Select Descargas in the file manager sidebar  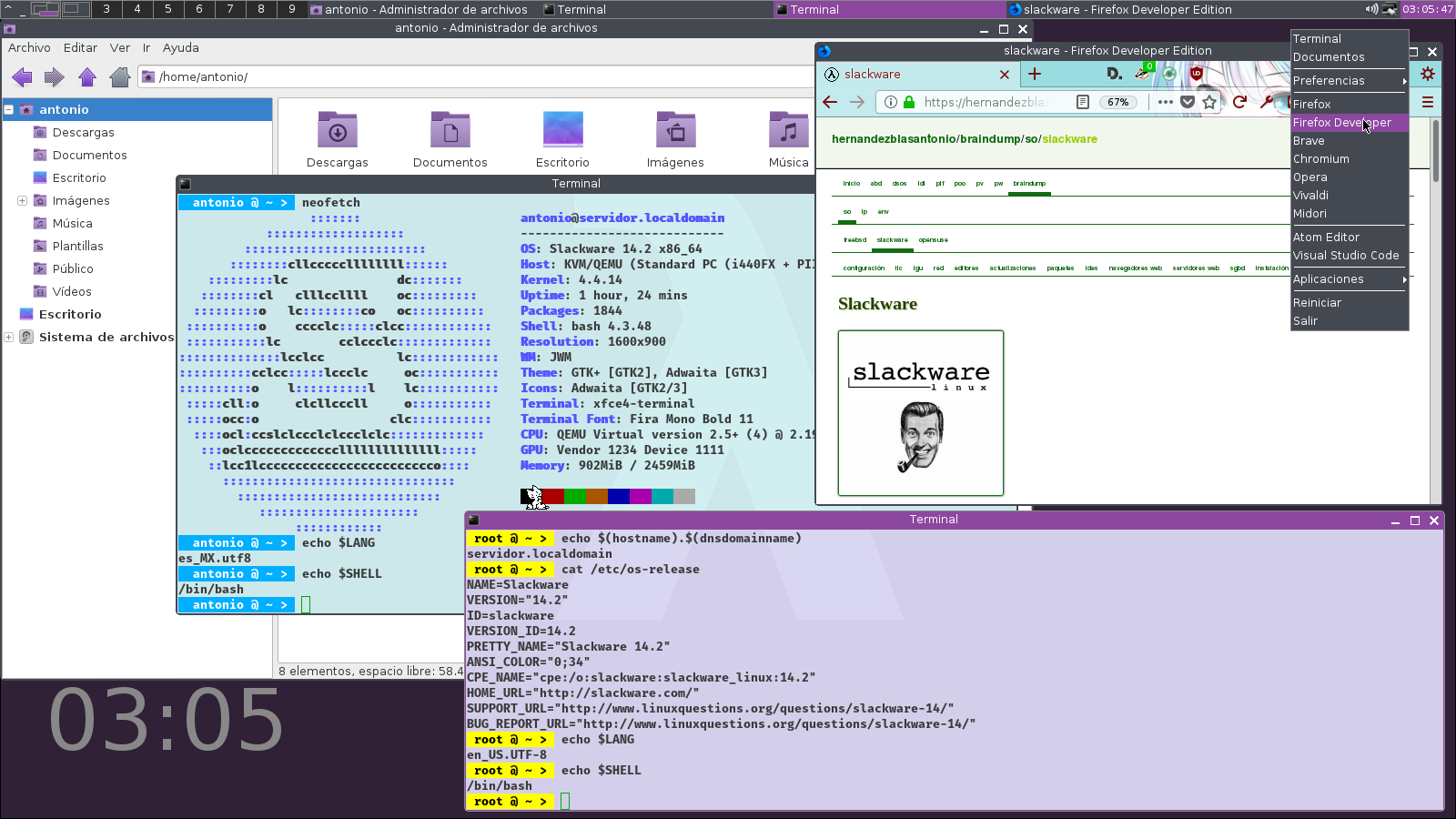click(83, 132)
